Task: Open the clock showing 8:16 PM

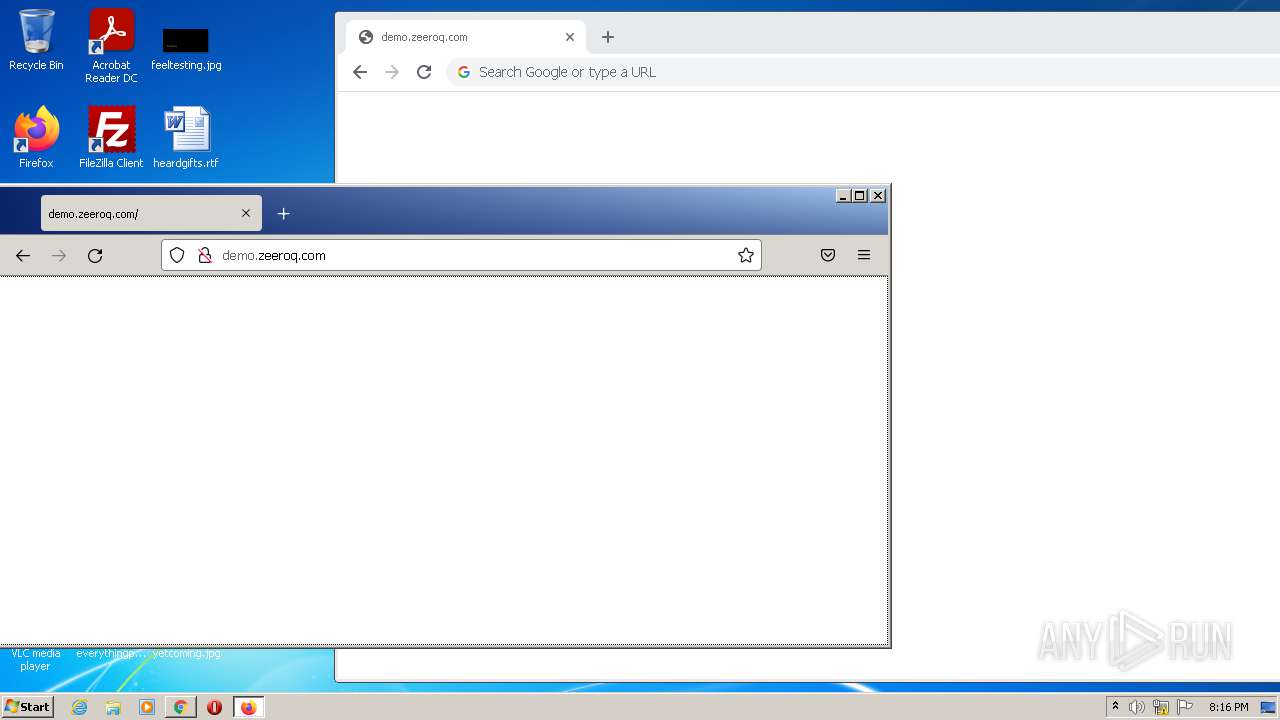Action: coord(1228,707)
